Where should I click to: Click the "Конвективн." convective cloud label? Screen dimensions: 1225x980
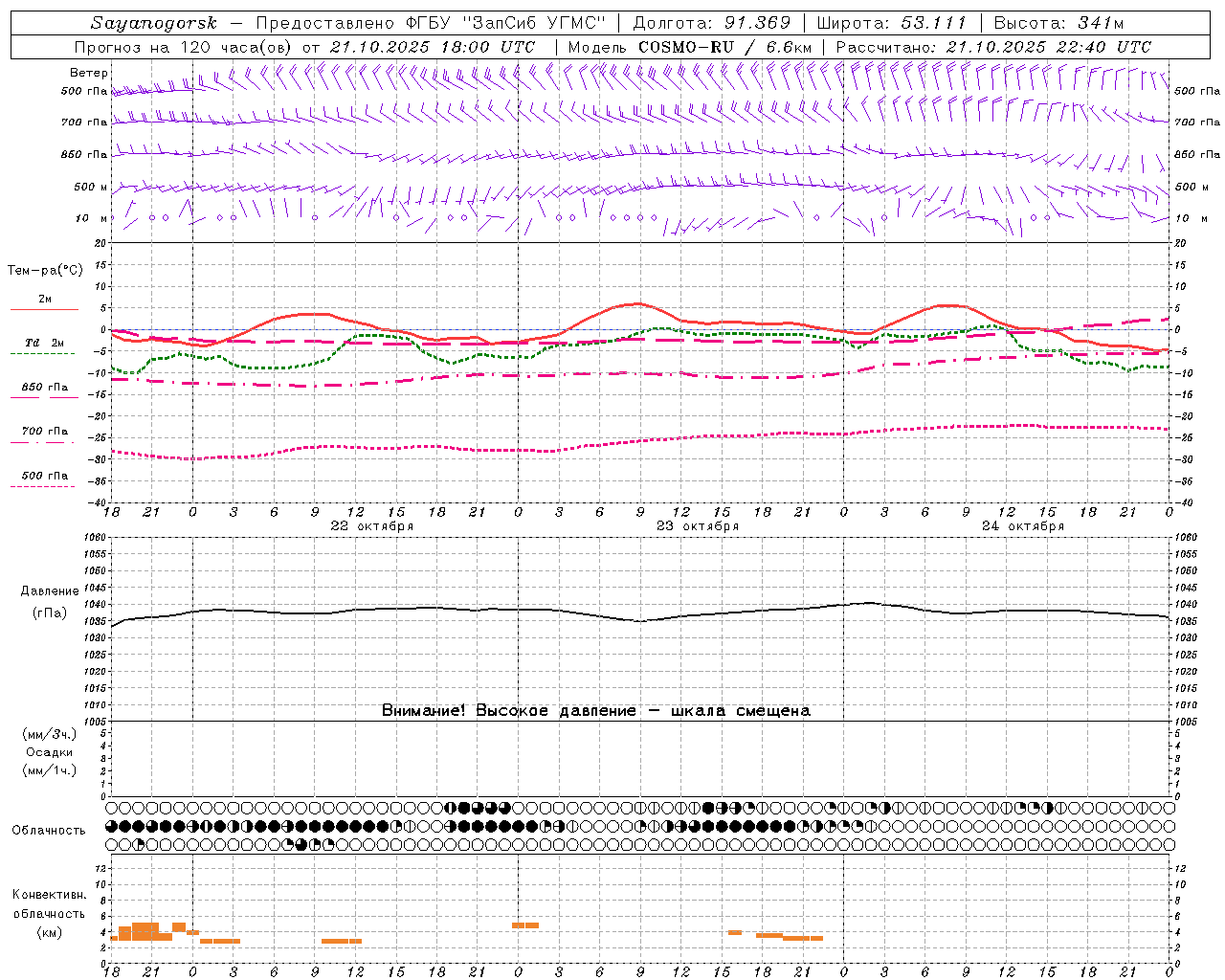(x=50, y=895)
